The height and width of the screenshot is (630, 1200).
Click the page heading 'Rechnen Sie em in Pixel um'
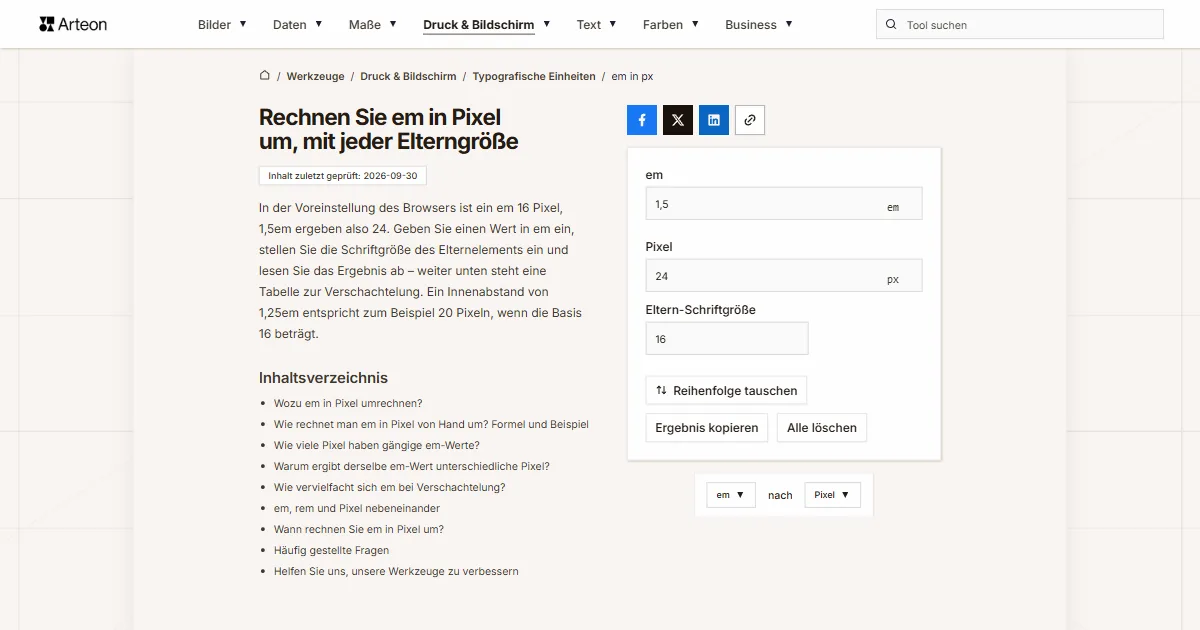pos(389,130)
